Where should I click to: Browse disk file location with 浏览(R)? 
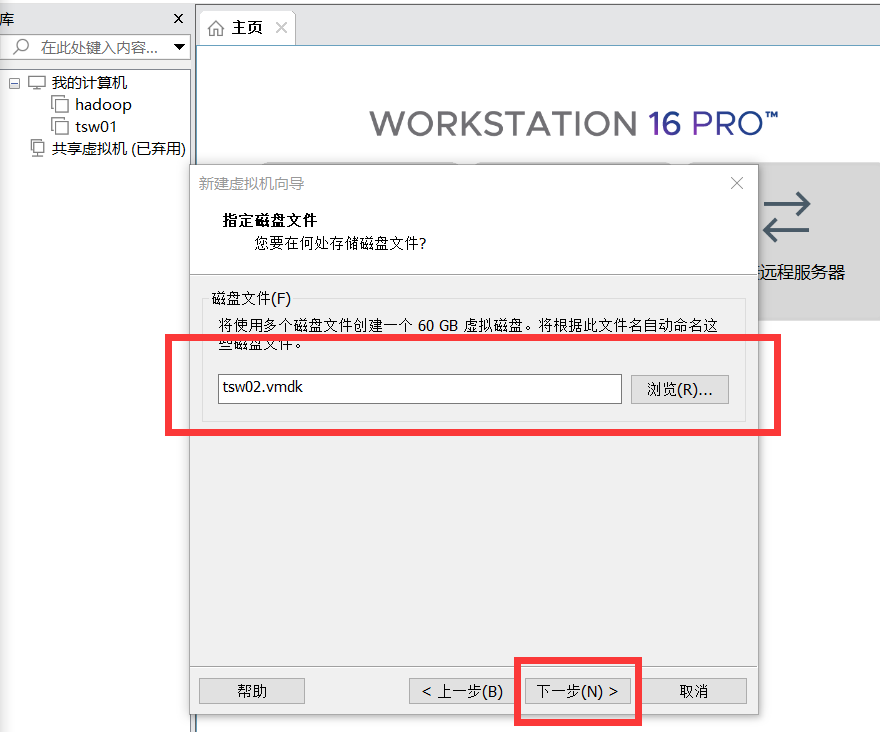680,388
